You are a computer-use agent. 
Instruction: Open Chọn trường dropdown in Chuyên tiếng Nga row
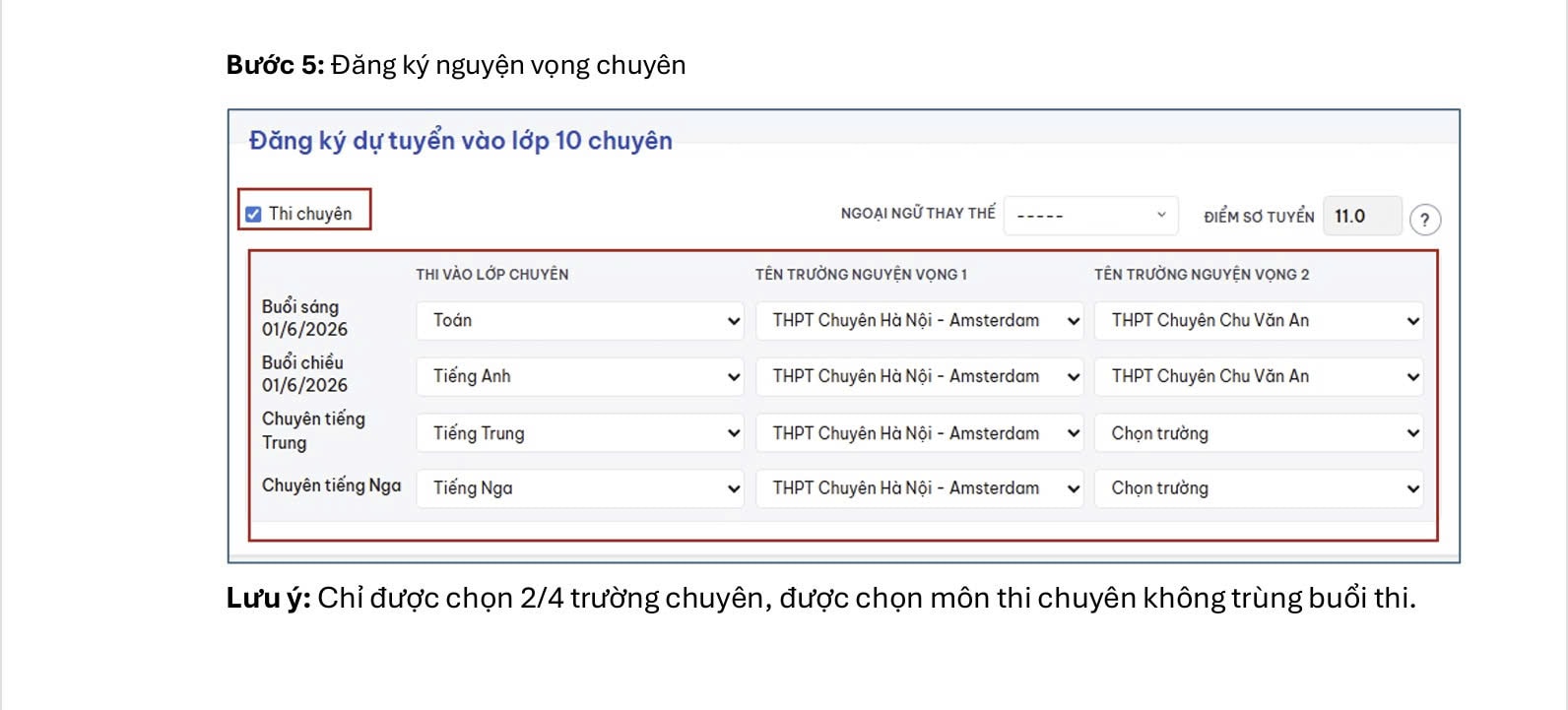click(x=1258, y=488)
